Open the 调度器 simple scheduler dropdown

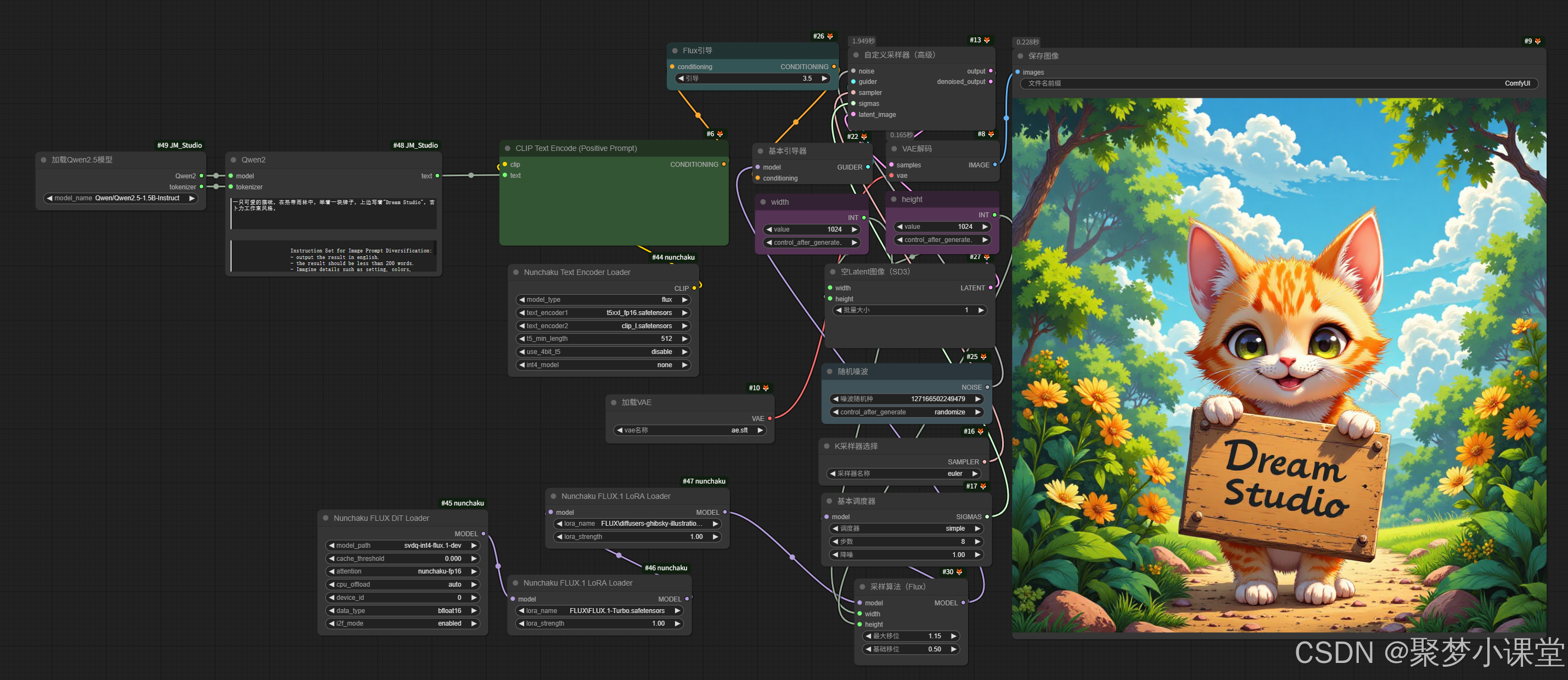[907, 529]
